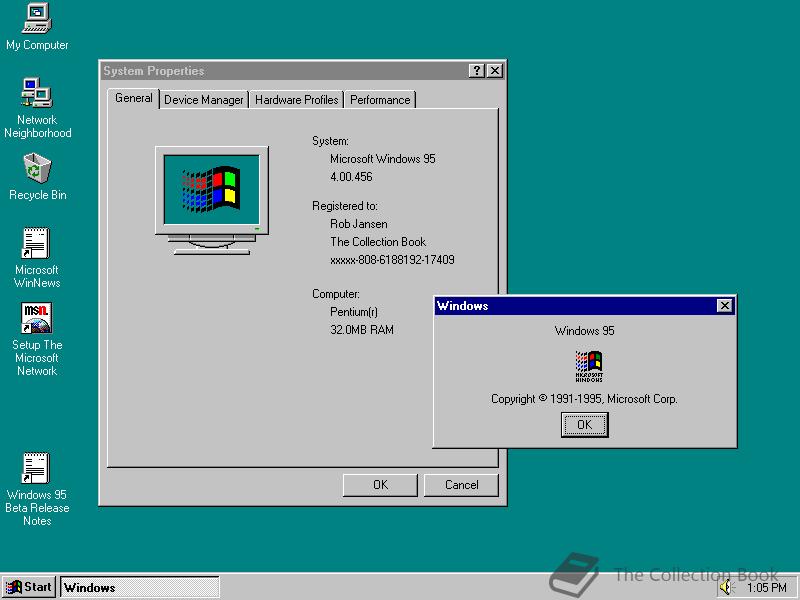Click the help question mark button in System Properties
The width and height of the screenshot is (800, 600).
tap(476, 71)
